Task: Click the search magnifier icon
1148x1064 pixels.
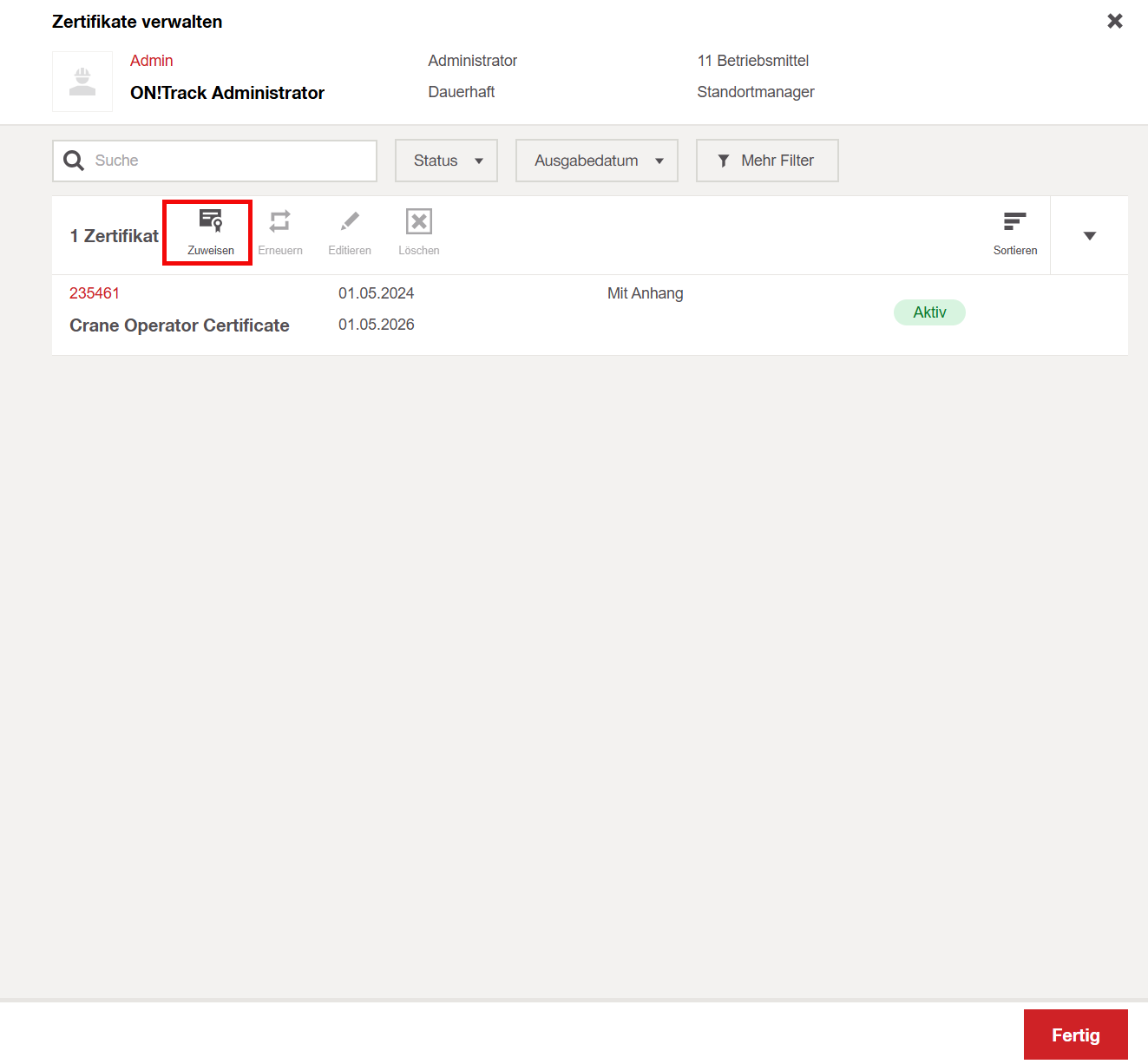Action: coord(75,161)
